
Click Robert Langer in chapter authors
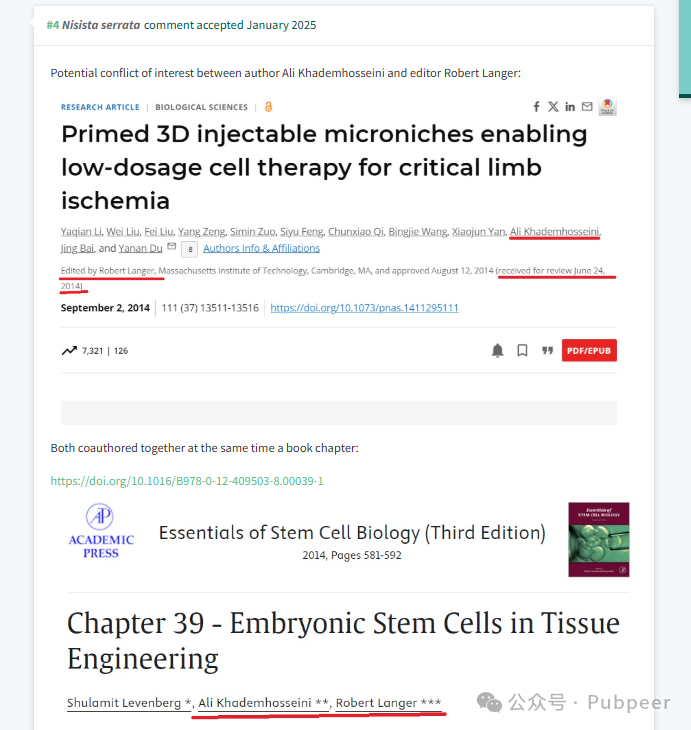click(x=376, y=703)
